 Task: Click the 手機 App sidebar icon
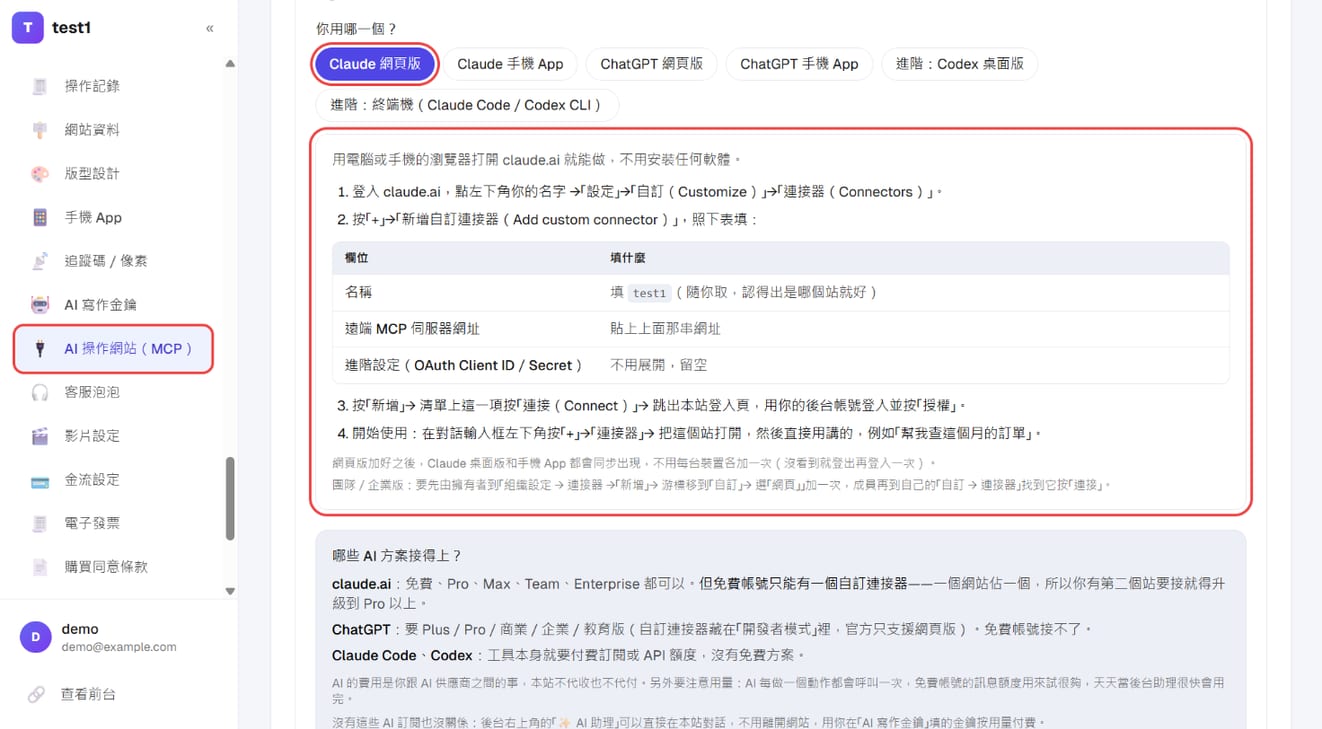pyautogui.click(x=40, y=217)
